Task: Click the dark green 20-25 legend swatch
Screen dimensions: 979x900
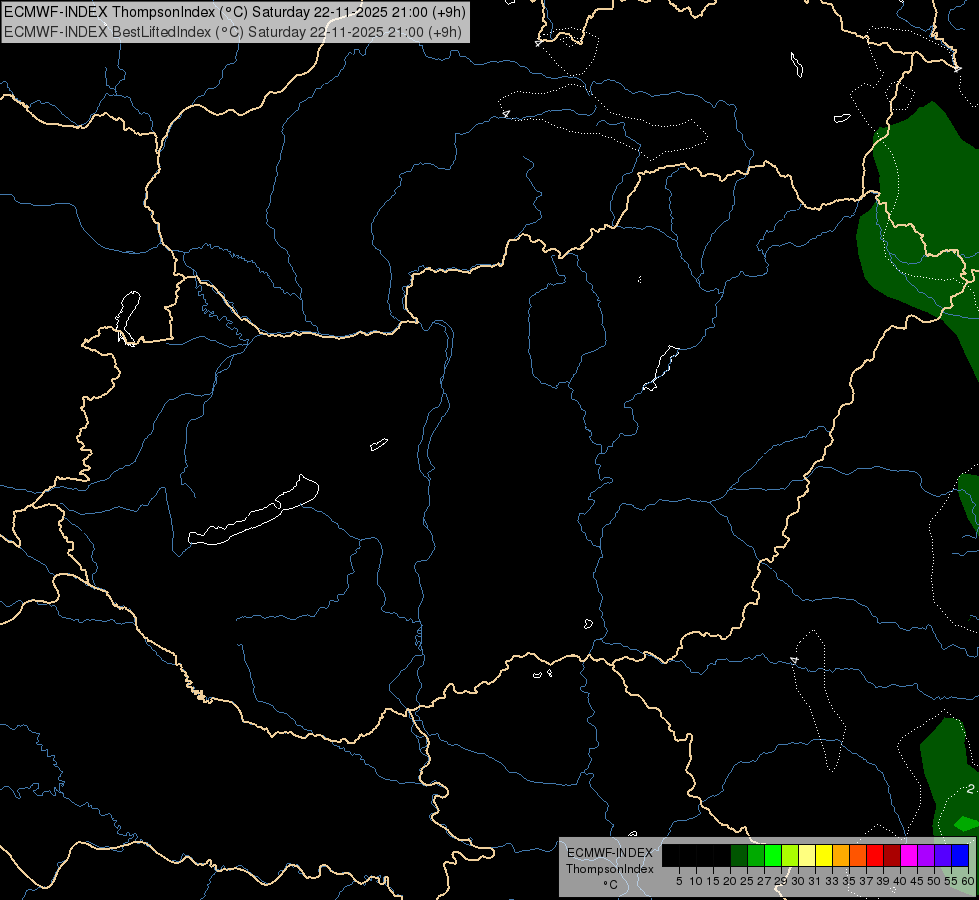Action: point(739,855)
